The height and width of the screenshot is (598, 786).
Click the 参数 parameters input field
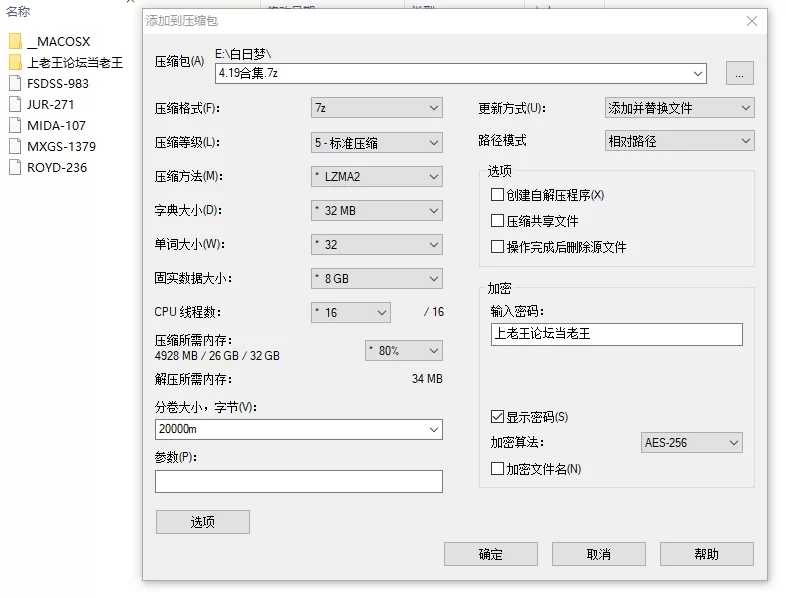[298, 482]
